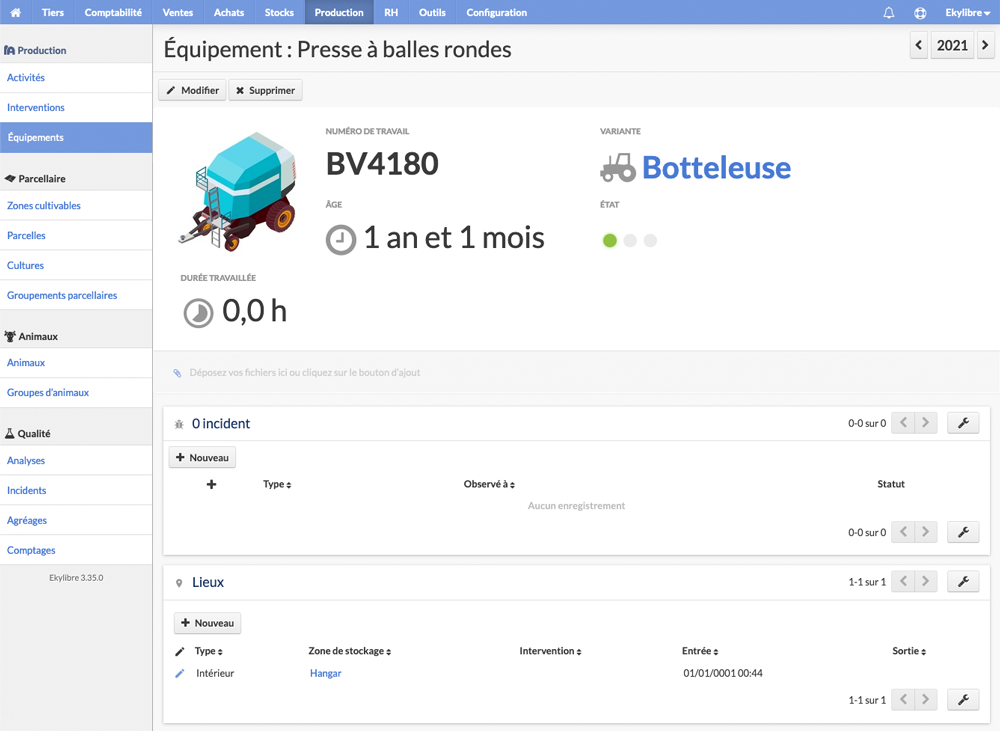Click the 2021 year display
The height and width of the screenshot is (731, 1000).
tap(952, 45)
